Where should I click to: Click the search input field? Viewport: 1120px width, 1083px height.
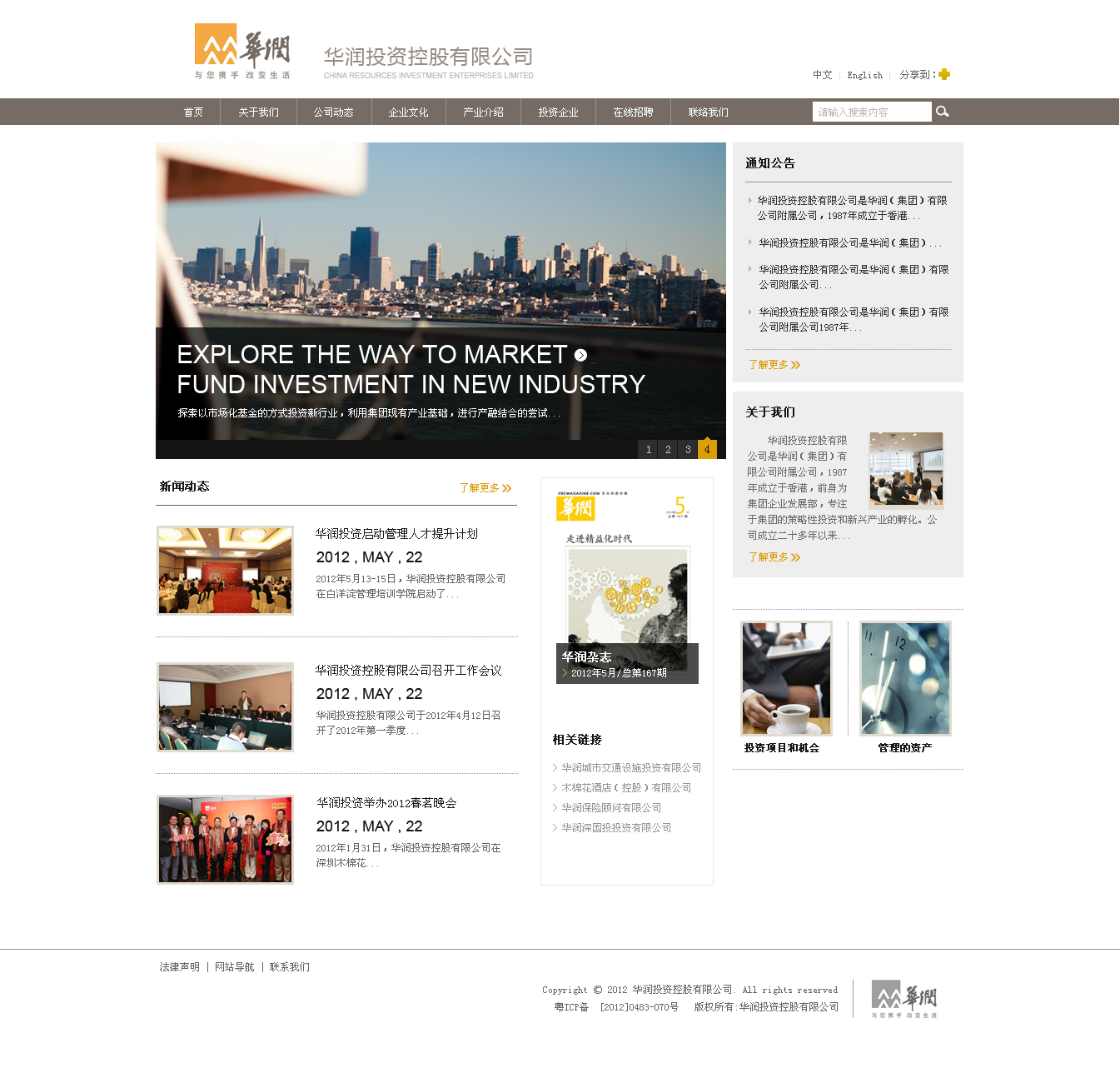871,112
